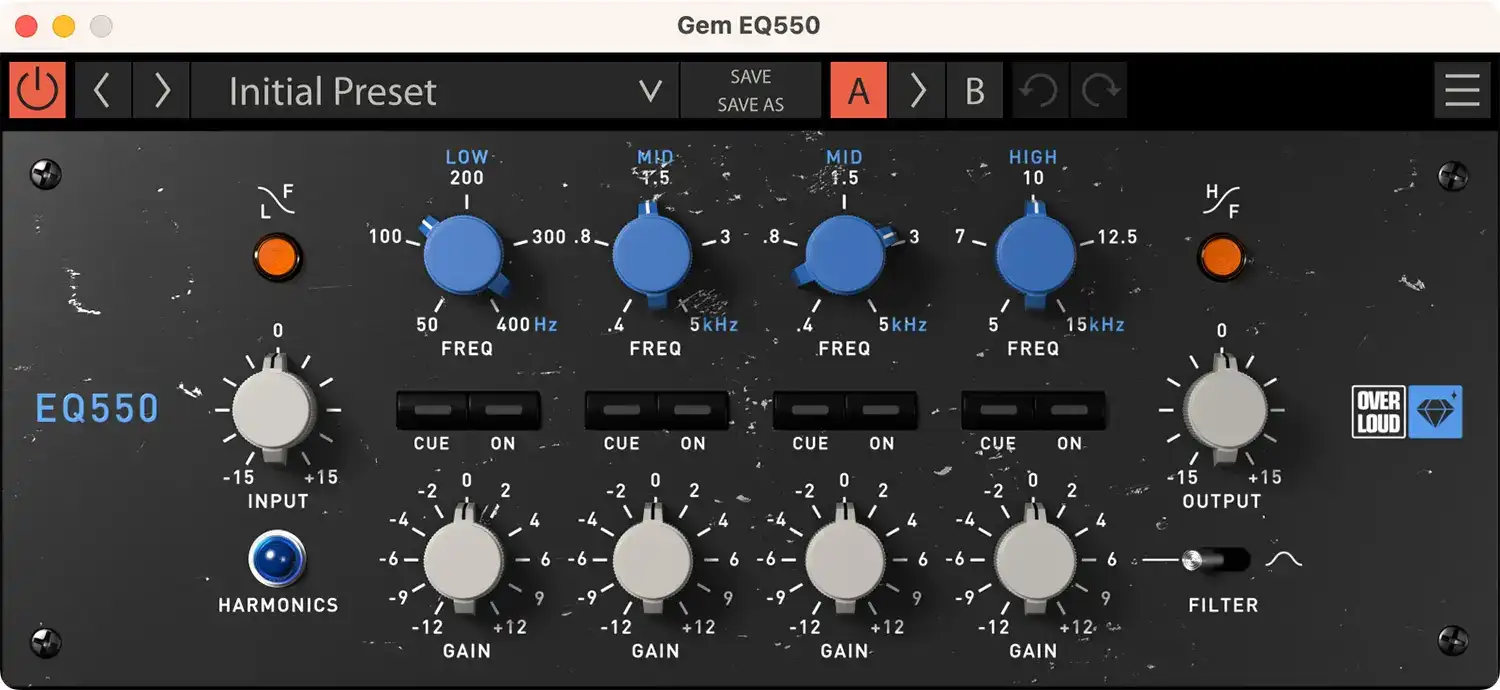Viewport: 1500px width, 690px height.
Task: Enable CUE on the HIGH band
Action: (x=997, y=410)
